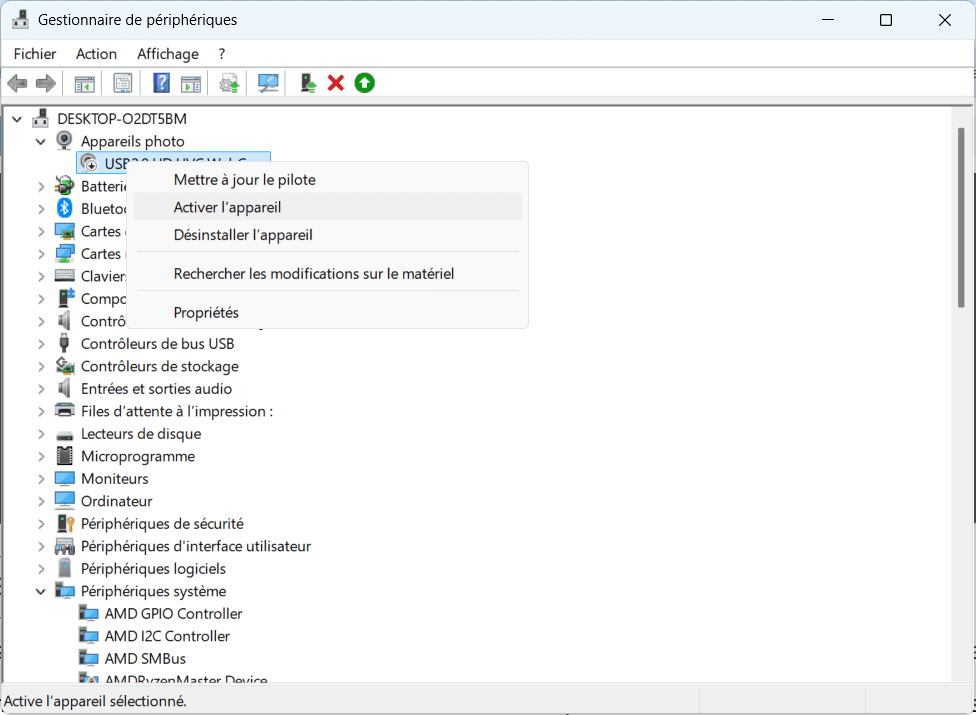The width and height of the screenshot is (976, 715).
Task: Minimize the Gestionnaire de périphériques window
Action: 828,20
